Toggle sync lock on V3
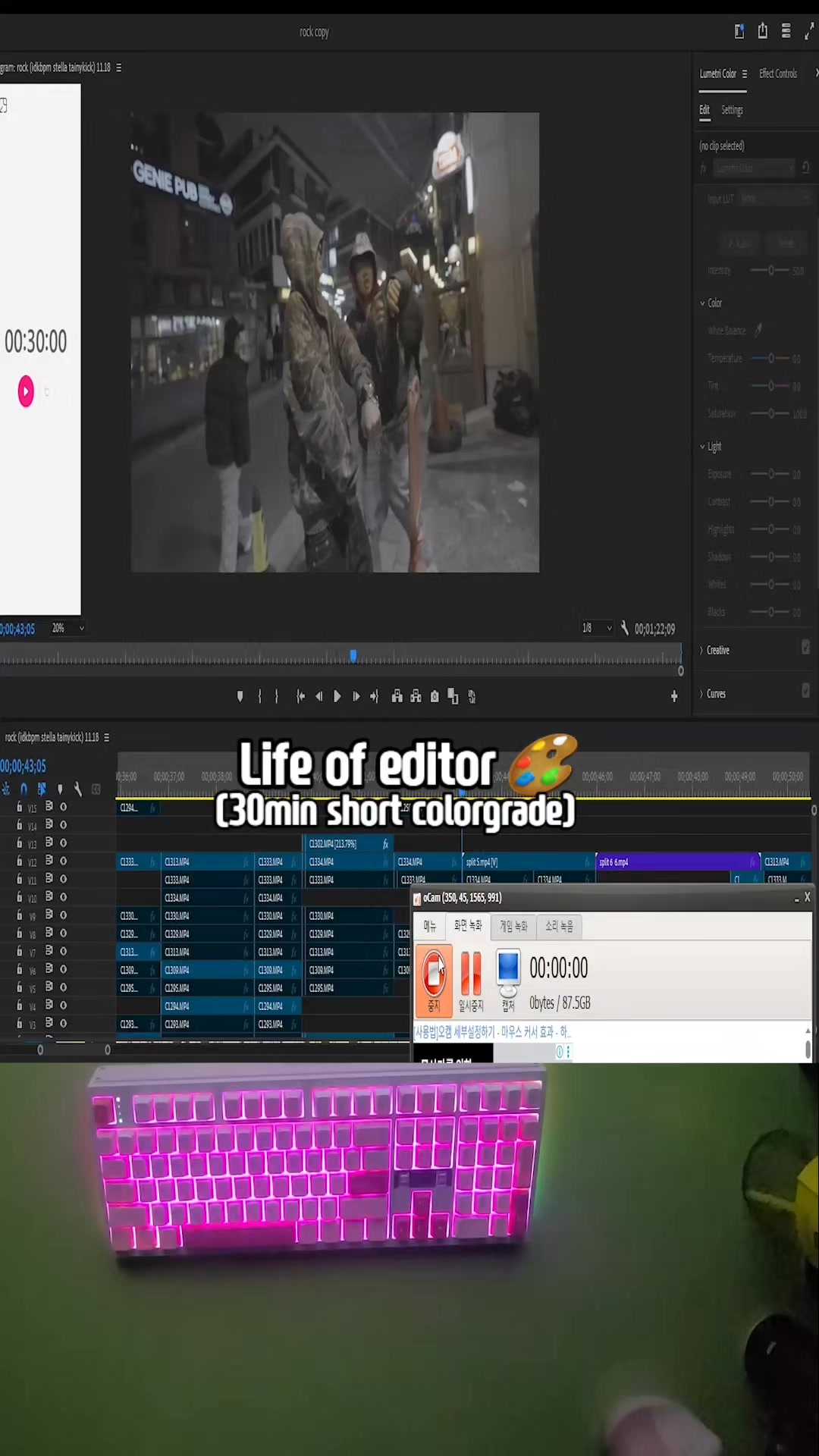Image resolution: width=819 pixels, height=1456 pixels. [49, 1023]
